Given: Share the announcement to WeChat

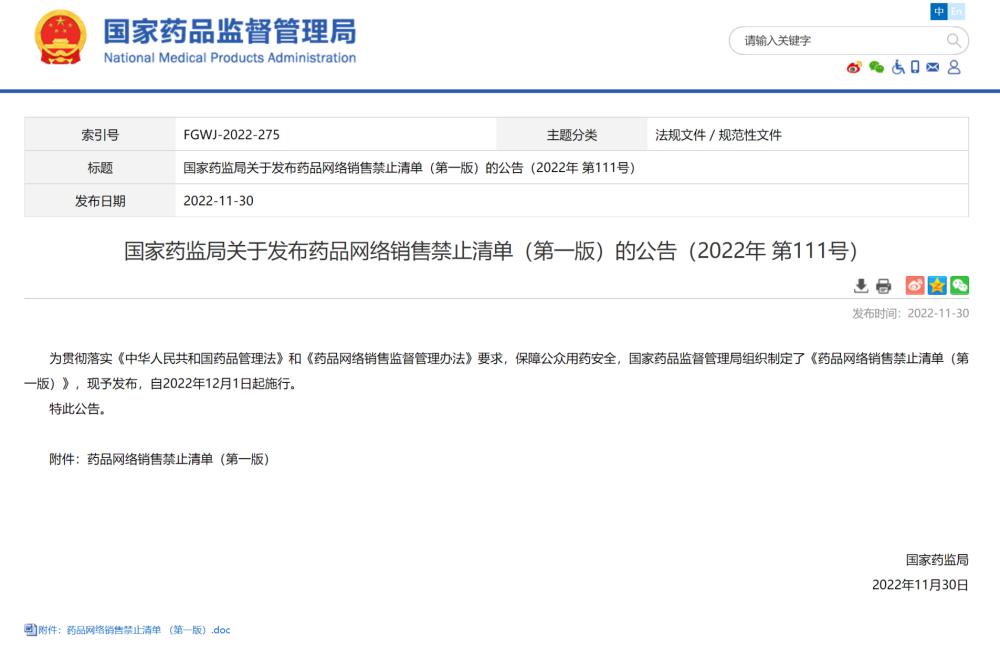Looking at the screenshot, I should click(959, 285).
